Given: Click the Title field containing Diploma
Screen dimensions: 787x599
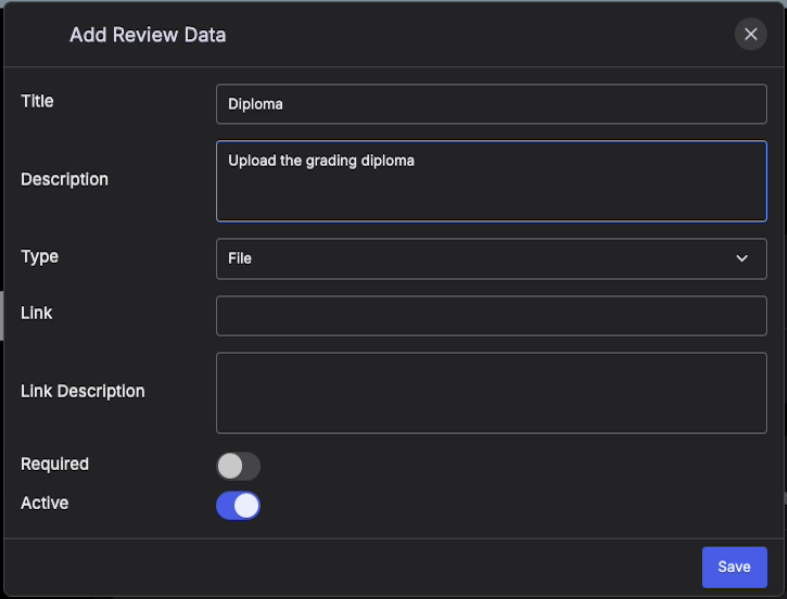Looking at the screenshot, I should (491, 104).
